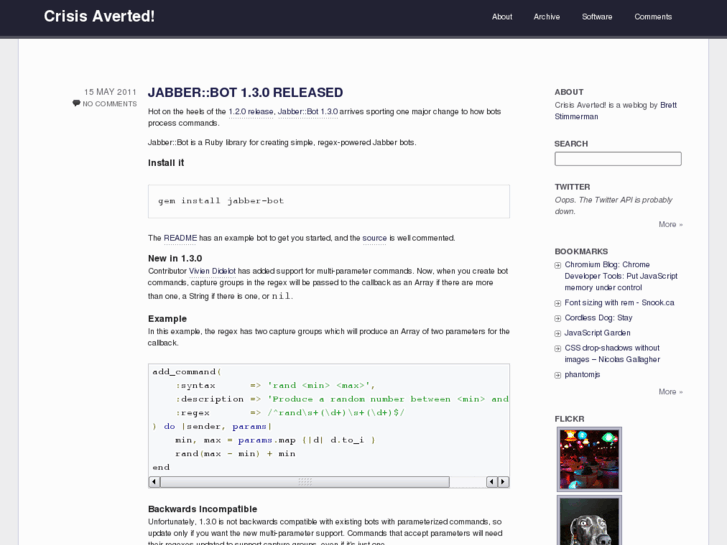
Task: Click the plus icon beside phantomjs
Action: 558,375
